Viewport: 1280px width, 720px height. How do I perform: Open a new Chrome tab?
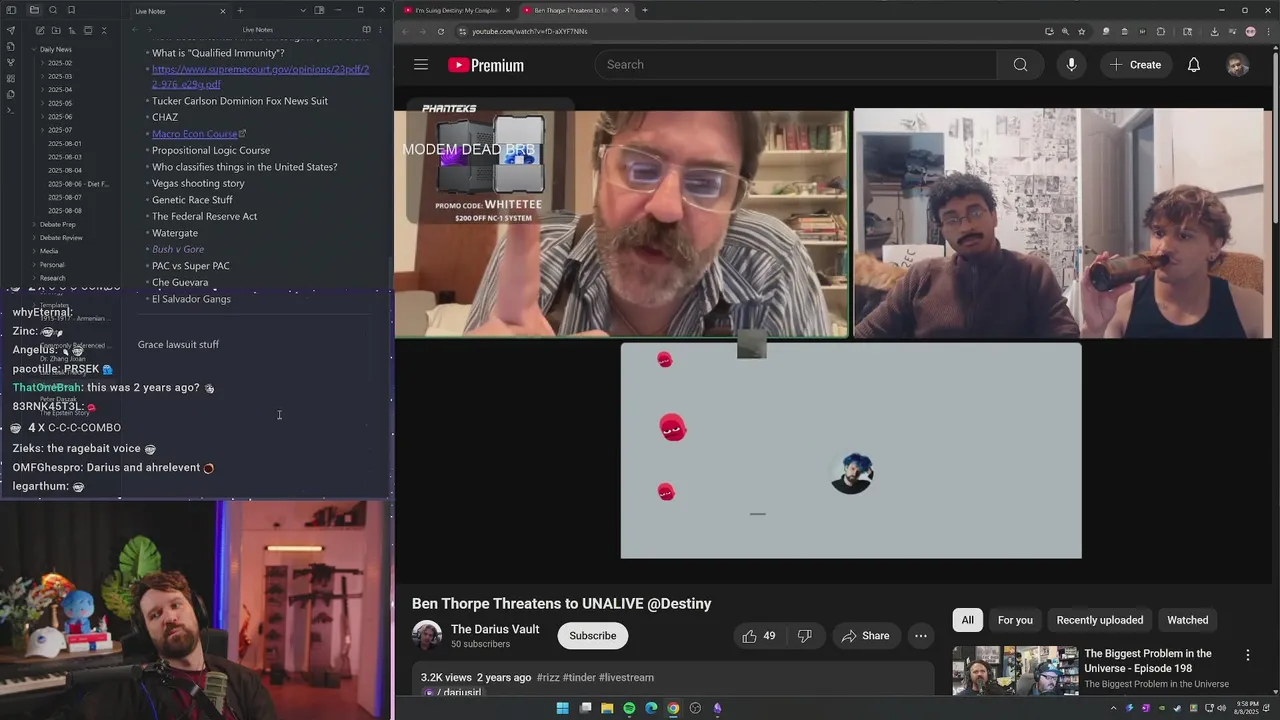644,10
